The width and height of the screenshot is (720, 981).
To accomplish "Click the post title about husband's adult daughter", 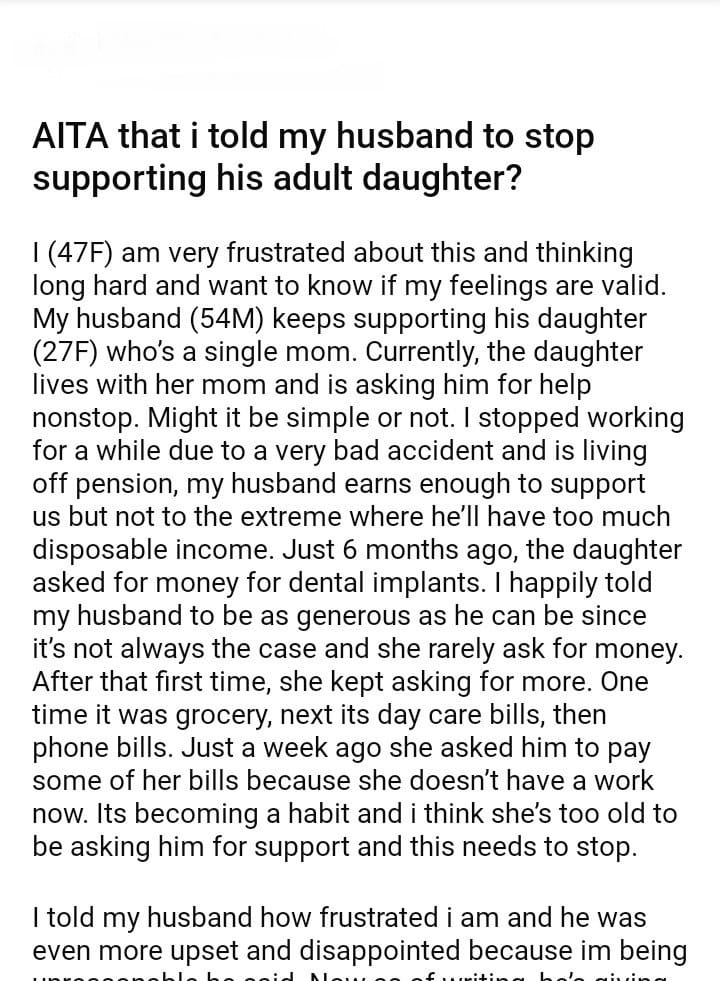I will click(313, 157).
